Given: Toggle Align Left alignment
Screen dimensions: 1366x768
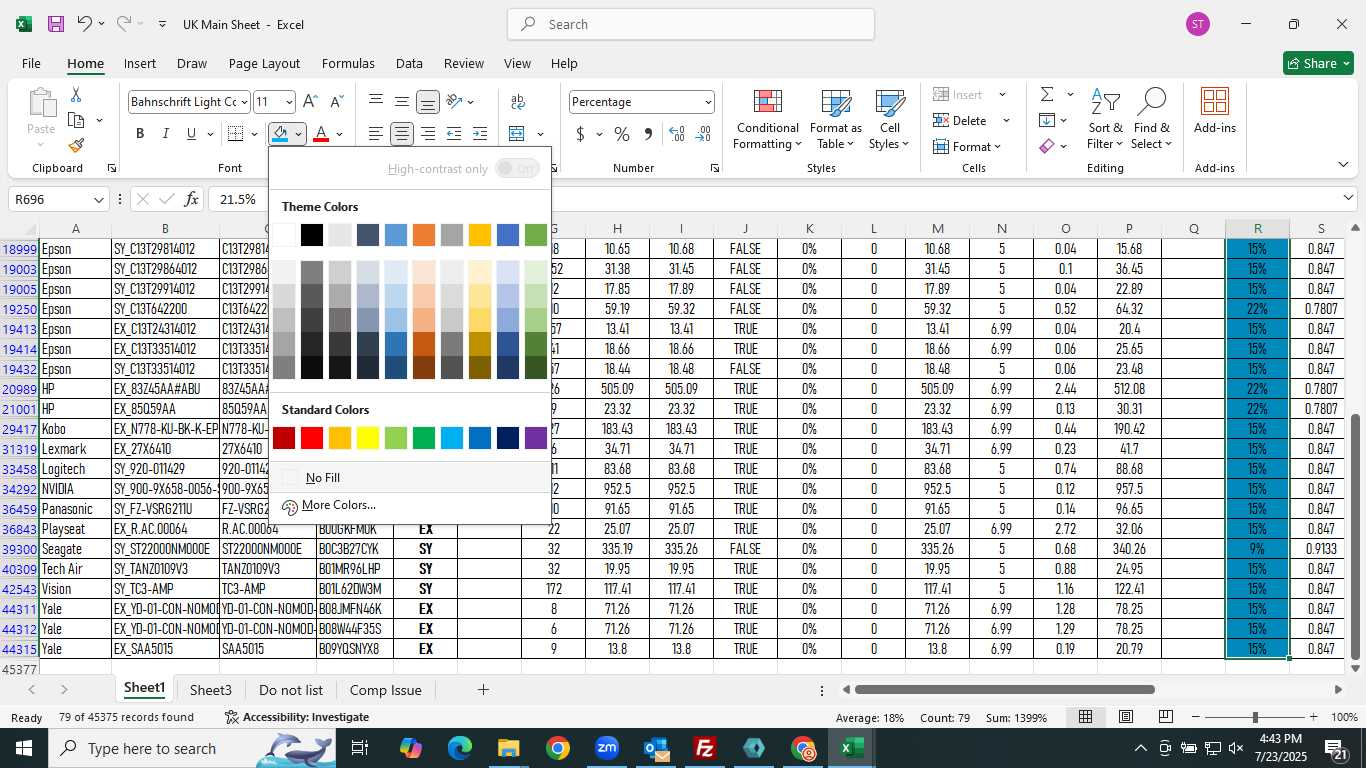Looking at the screenshot, I should [375, 134].
